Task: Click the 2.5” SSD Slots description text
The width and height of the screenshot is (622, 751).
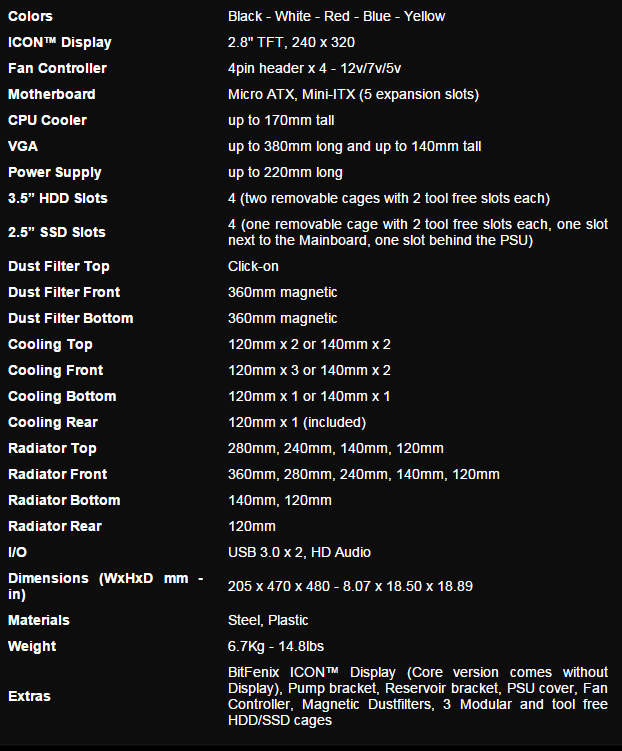Action: (x=418, y=232)
